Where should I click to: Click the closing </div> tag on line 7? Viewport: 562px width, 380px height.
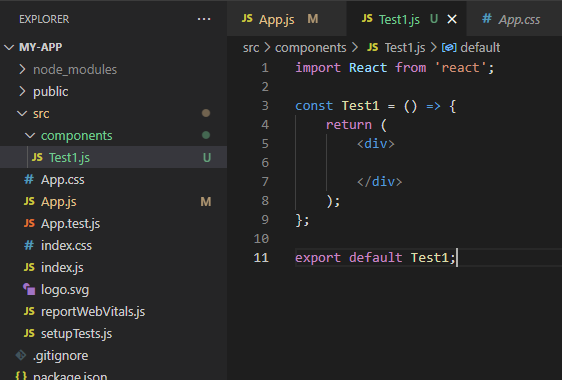pyautogui.click(x=379, y=182)
